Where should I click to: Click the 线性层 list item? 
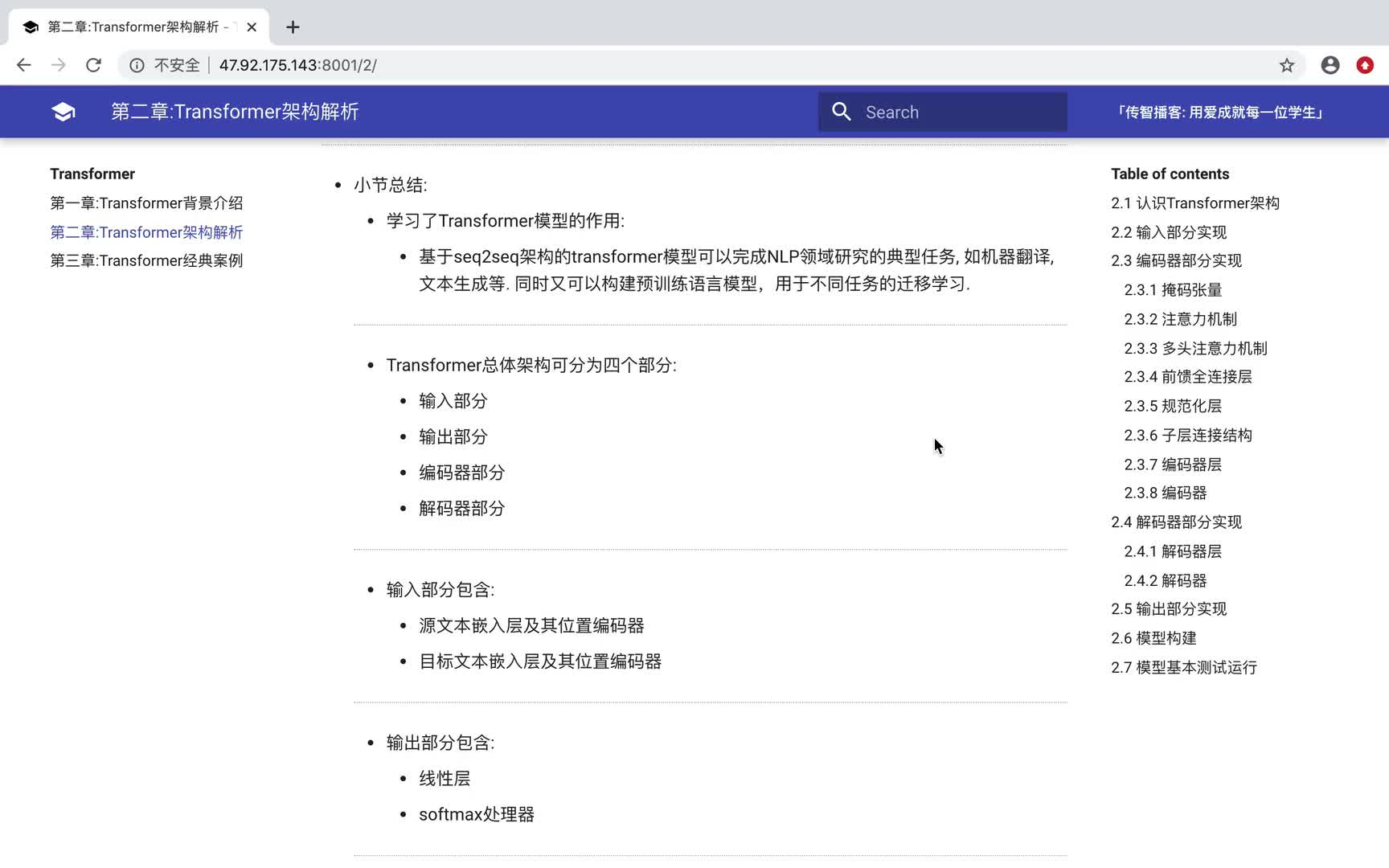(445, 779)
